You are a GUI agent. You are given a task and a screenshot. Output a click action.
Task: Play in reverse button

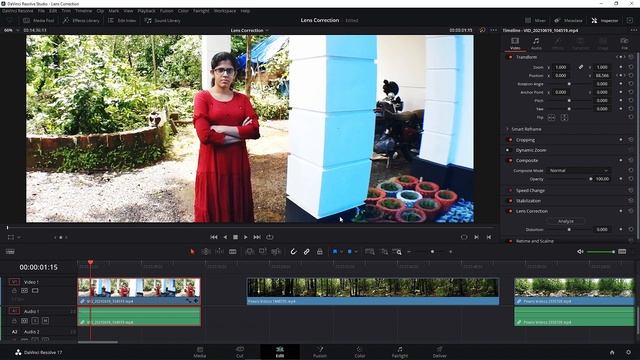[x=225, y=237]
